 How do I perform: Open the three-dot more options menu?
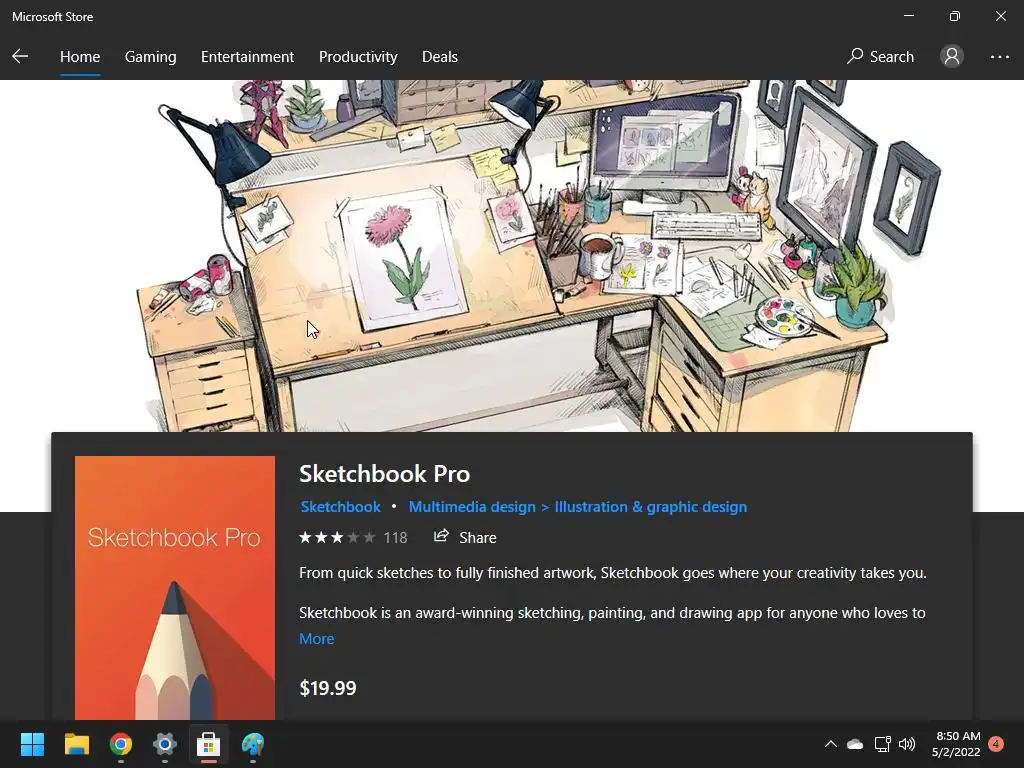[1000, 57]
